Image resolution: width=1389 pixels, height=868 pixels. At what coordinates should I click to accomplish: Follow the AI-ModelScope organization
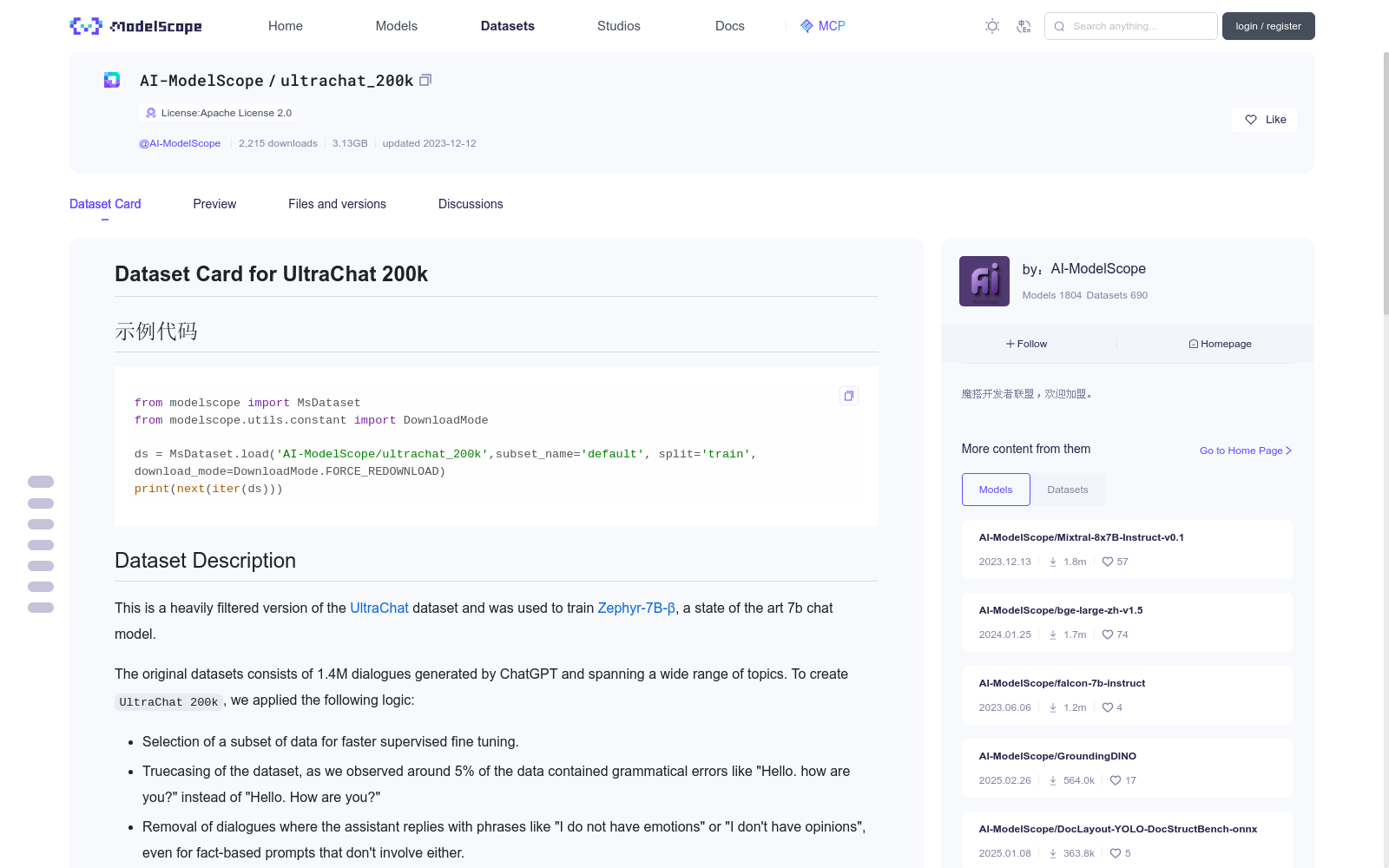[1027, 344]
